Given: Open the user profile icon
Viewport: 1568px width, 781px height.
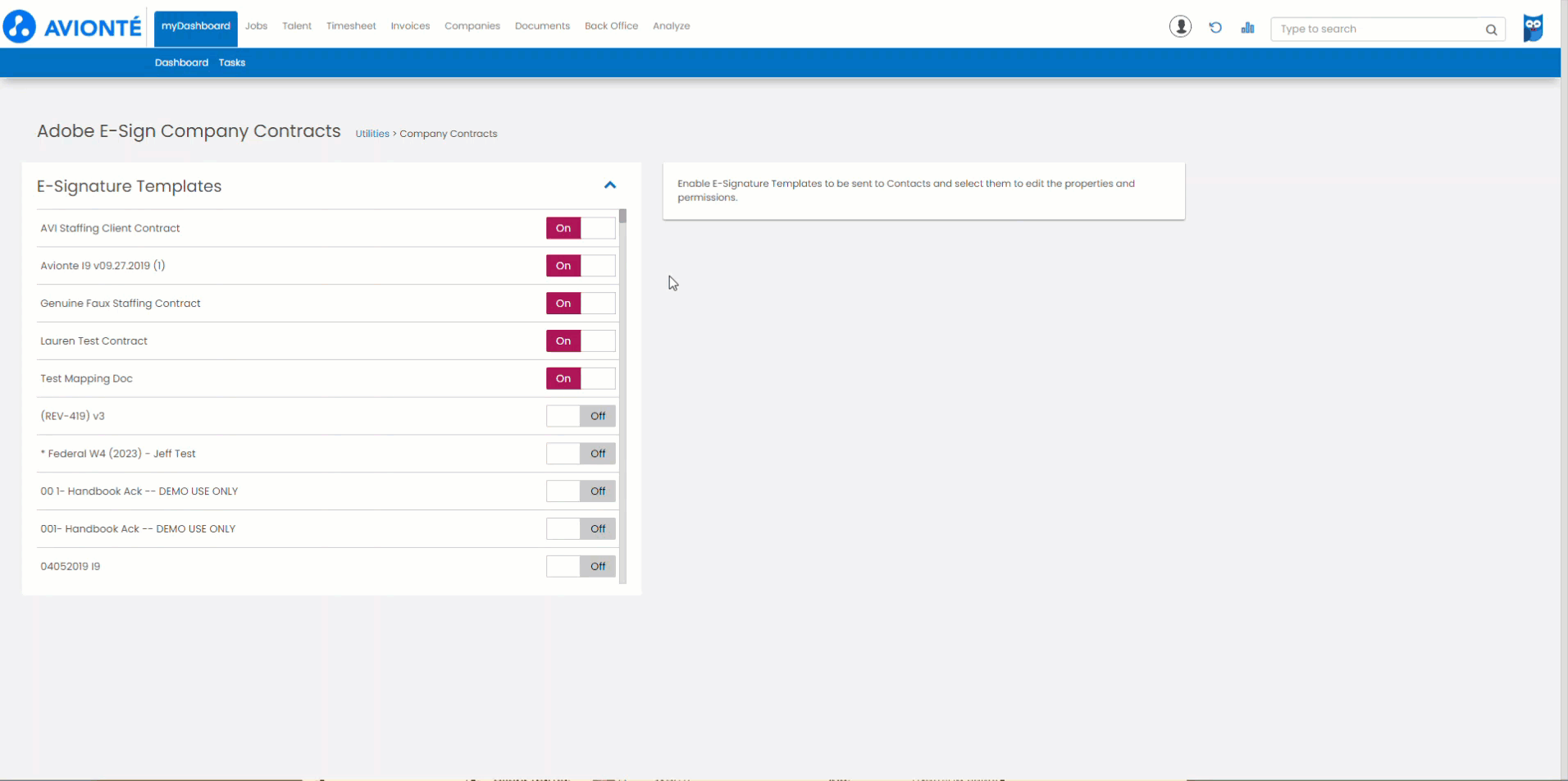Looking at the screenshot, I should pyautogui.click(x=1180, y=27).
